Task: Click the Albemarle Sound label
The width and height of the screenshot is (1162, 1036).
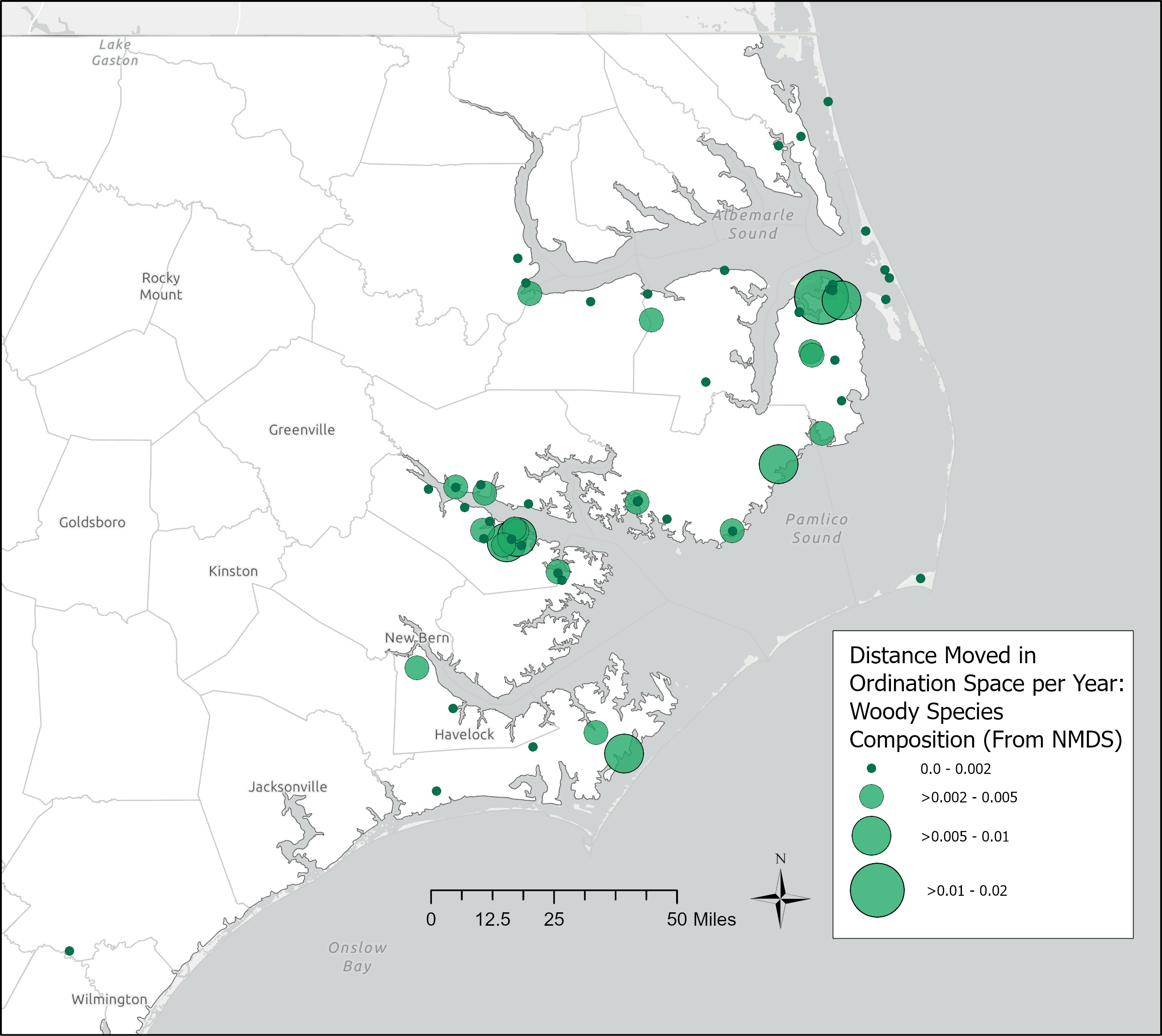Action: tap(752, 224)
